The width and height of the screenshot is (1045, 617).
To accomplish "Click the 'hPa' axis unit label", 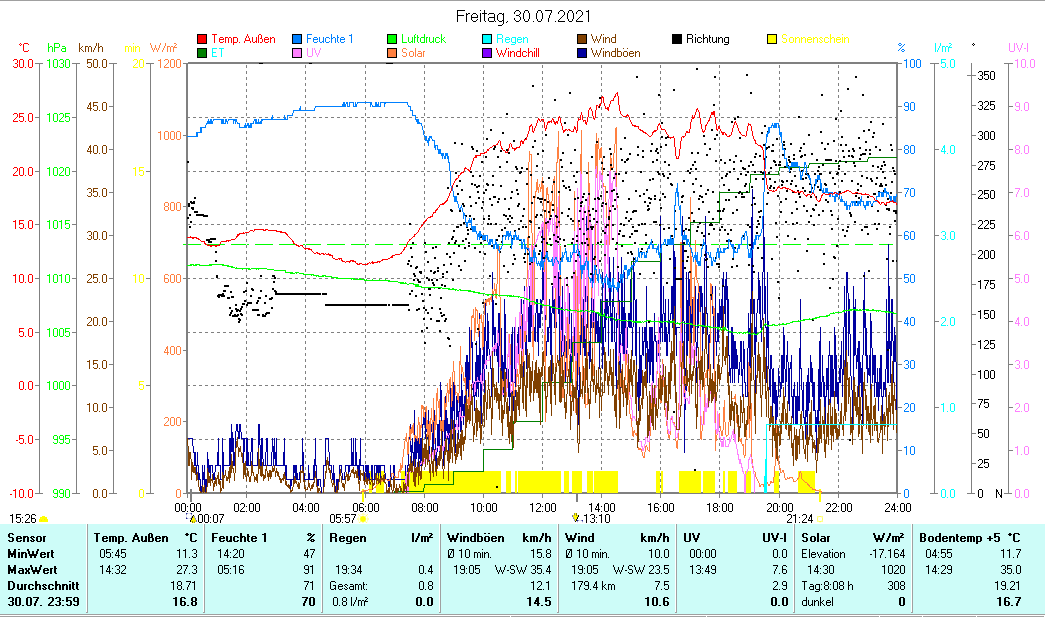I will click(57, 48).
